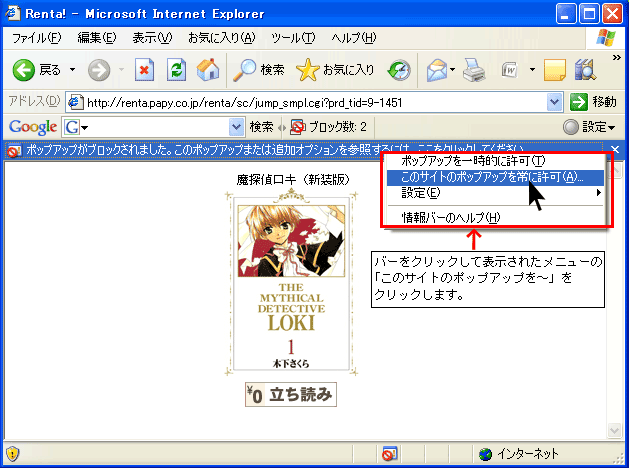Image resolution: width=629 pixels, height=468 pixels.
Task: Choose ポップアップを一時的に許可 from context menu
Action: 473,160
